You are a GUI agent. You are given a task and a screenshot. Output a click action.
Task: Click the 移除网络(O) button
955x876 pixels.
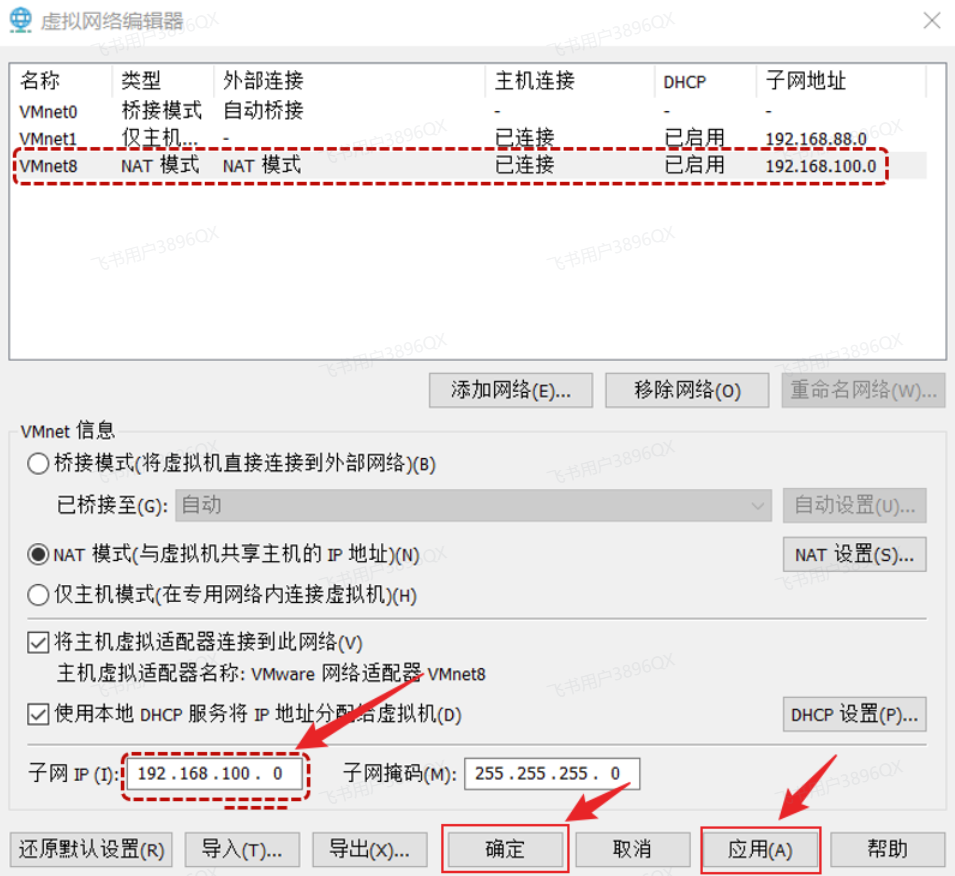pos(686,390)
